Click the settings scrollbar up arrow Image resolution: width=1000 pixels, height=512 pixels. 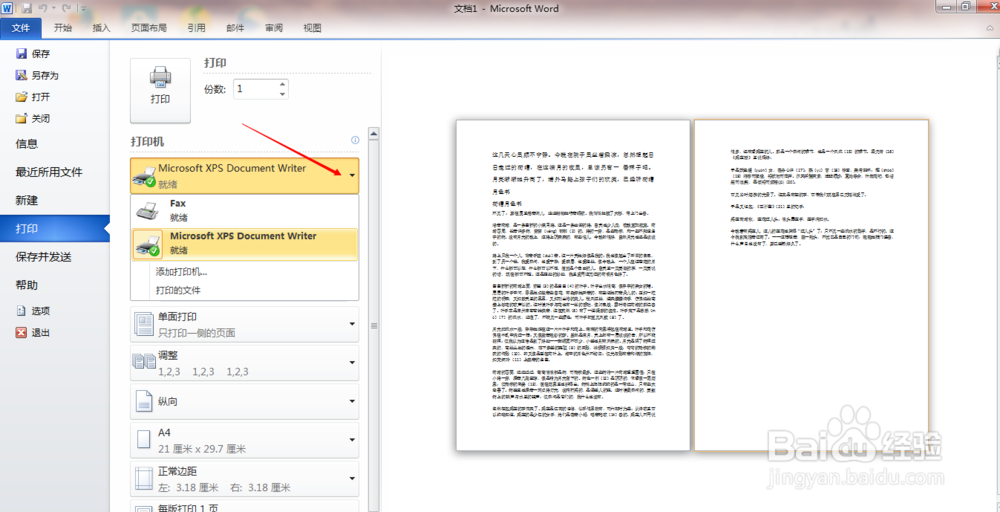point(374,134)
